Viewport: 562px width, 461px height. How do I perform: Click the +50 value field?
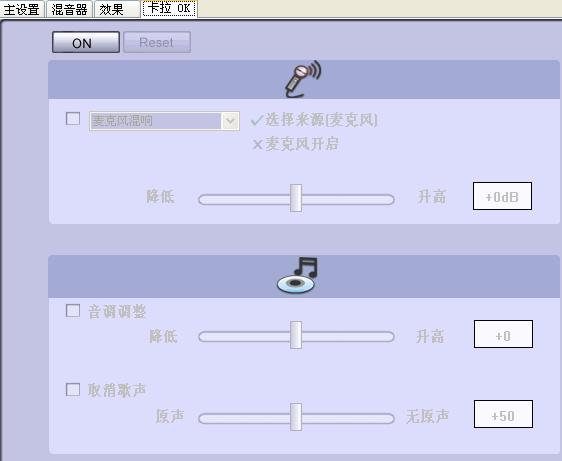(503, 414)
